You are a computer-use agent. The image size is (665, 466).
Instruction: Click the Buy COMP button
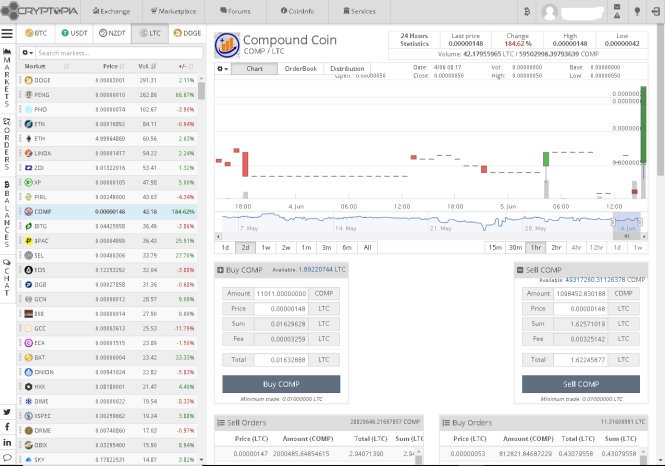281,384
